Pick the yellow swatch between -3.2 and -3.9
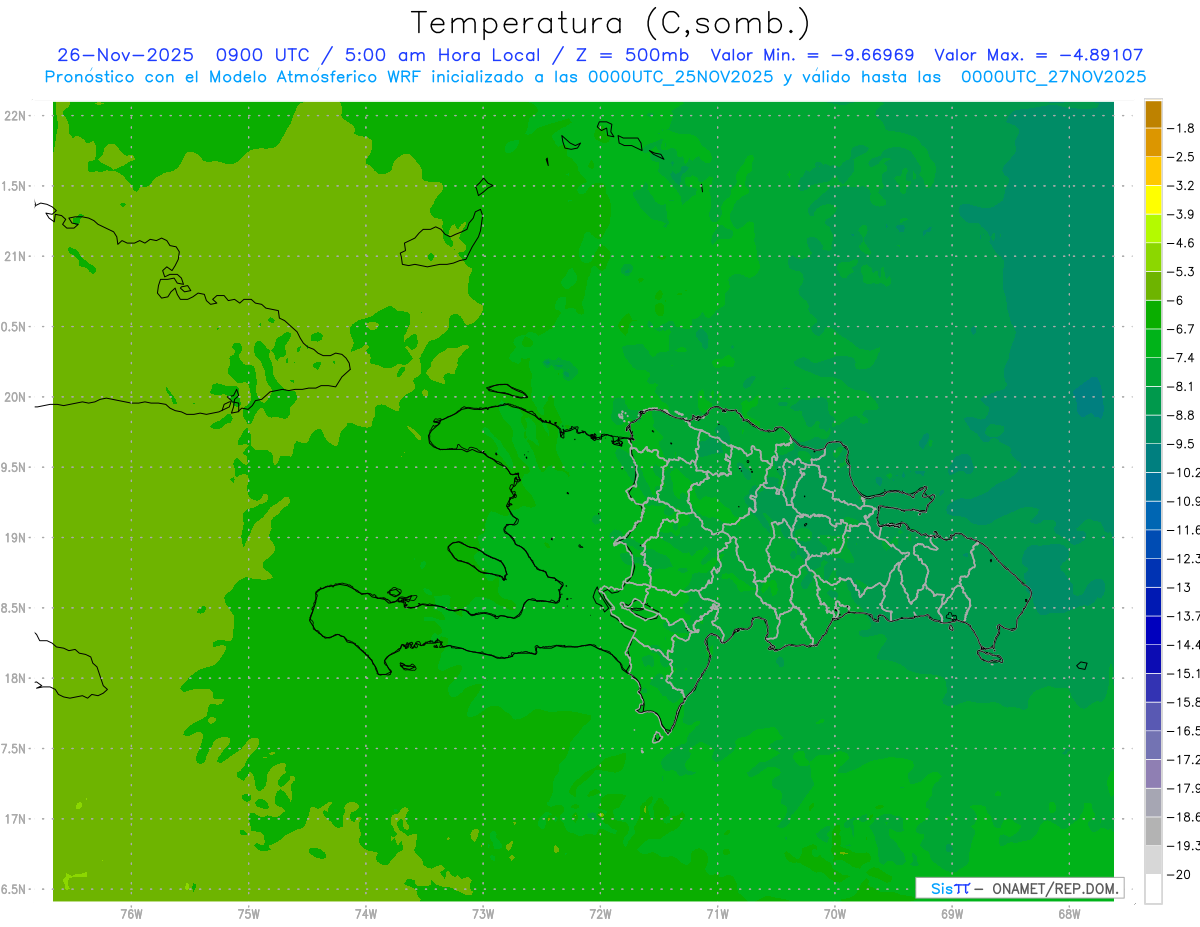Image resolution: width=1200 pixels, height=927 pixels. (x=1153, y=200)
